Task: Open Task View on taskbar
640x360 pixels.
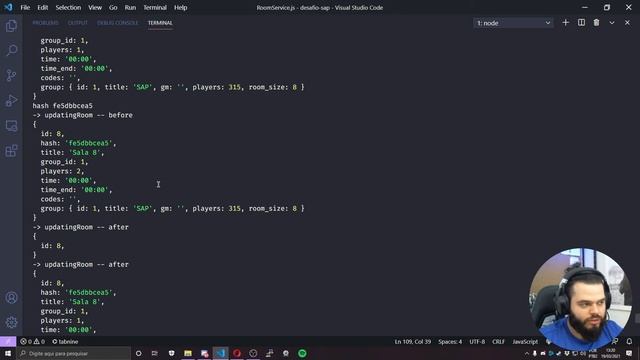Action: (155, 353)
